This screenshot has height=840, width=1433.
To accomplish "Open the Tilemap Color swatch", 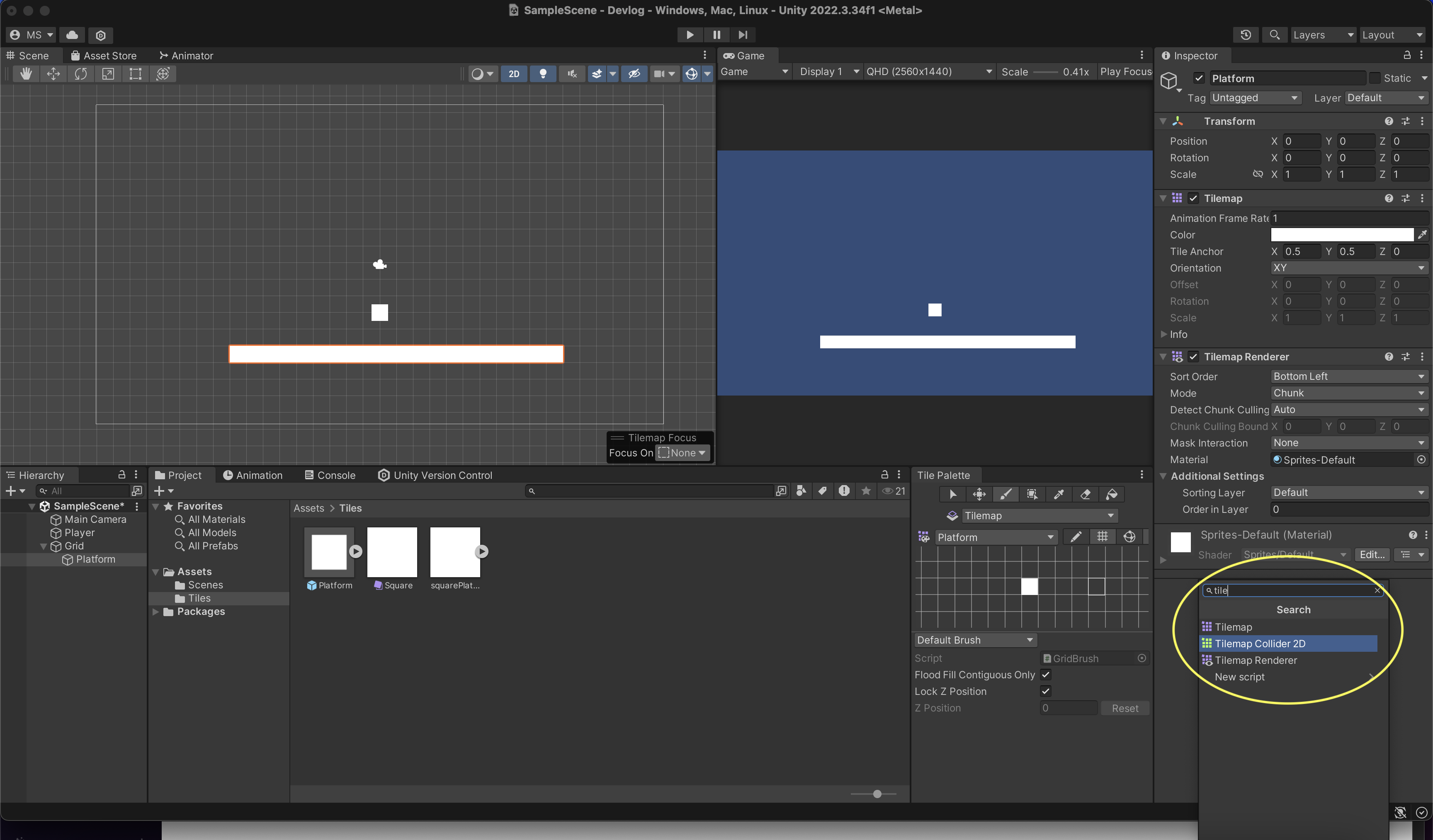I will 1341,235.
